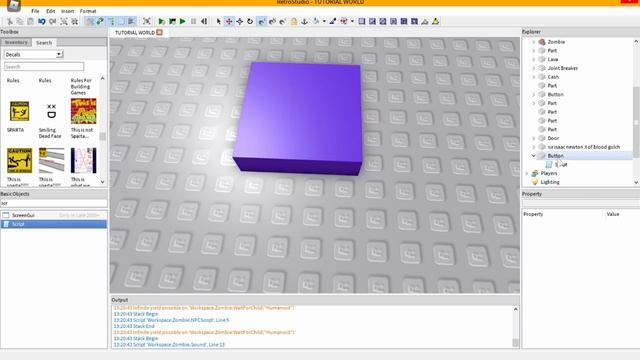Select the Script child under Button
Image resolution: width=640 pixels, height=360 pixels.
(561, 164)
